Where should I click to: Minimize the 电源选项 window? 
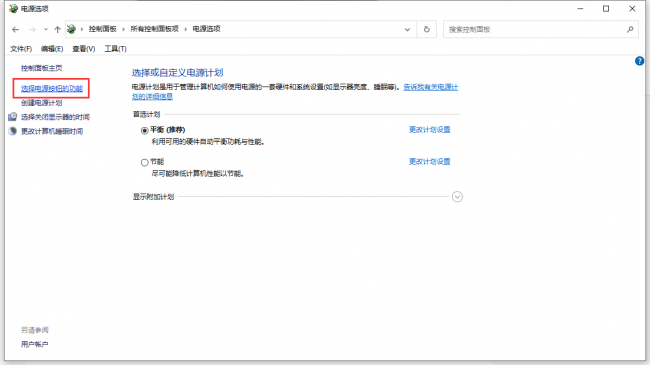pyautogui.click(x=580, y=9)
